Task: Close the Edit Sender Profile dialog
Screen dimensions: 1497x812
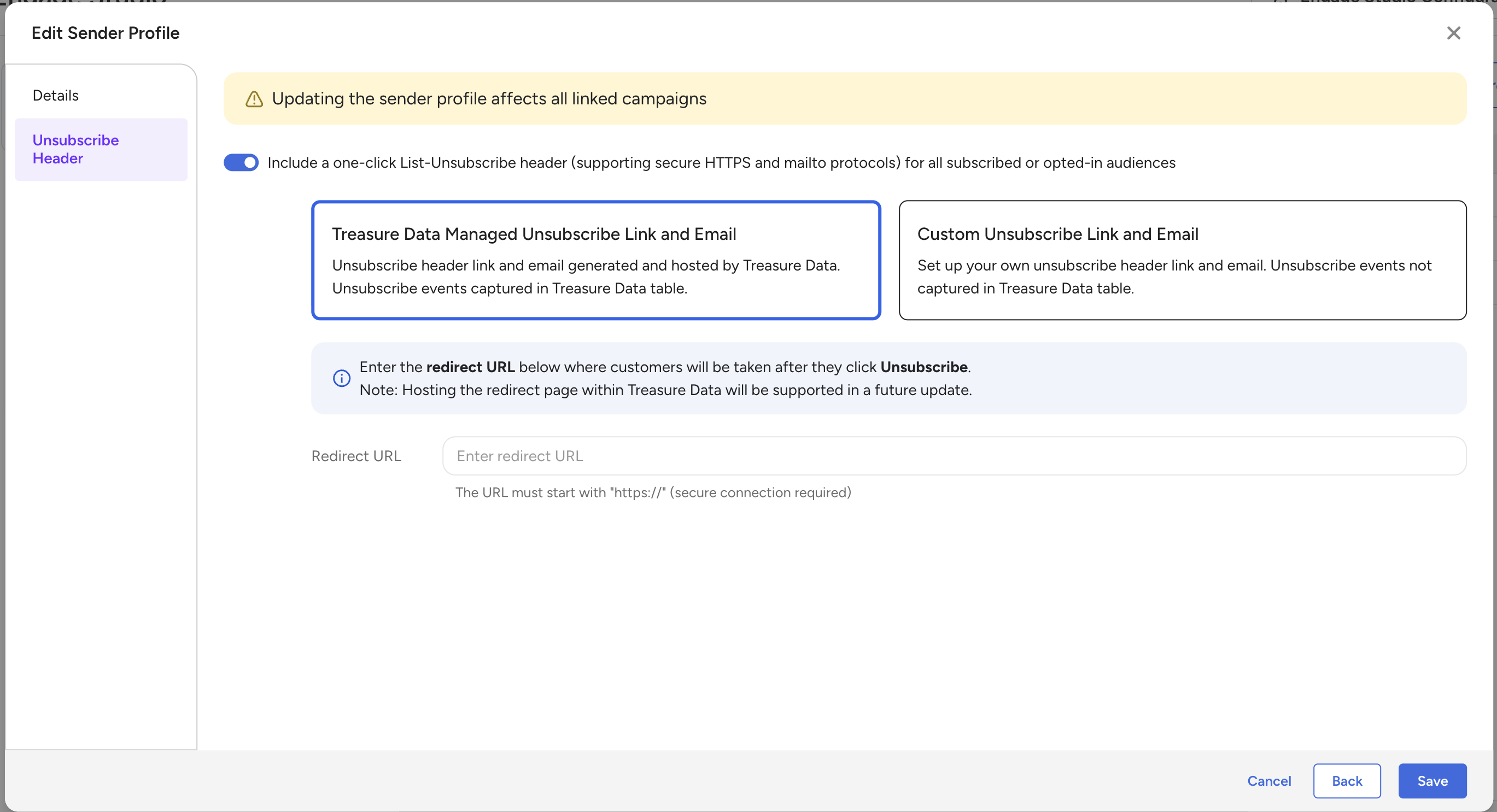Action: [1453, 33]
